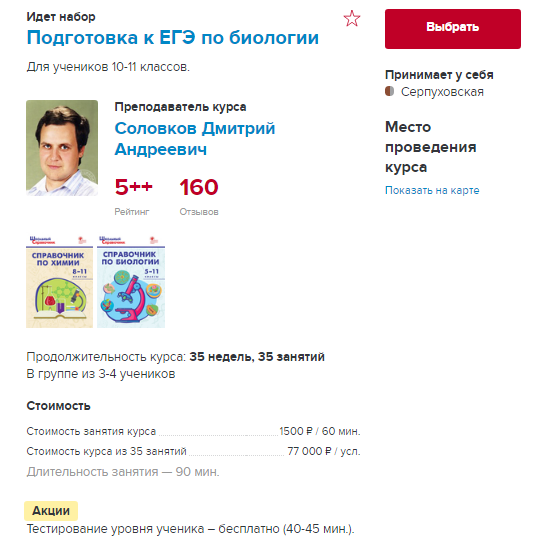This screenshot has width=545, height=548.
Task: Click the yellow Акции badge
Action: (x=51, y=511)
